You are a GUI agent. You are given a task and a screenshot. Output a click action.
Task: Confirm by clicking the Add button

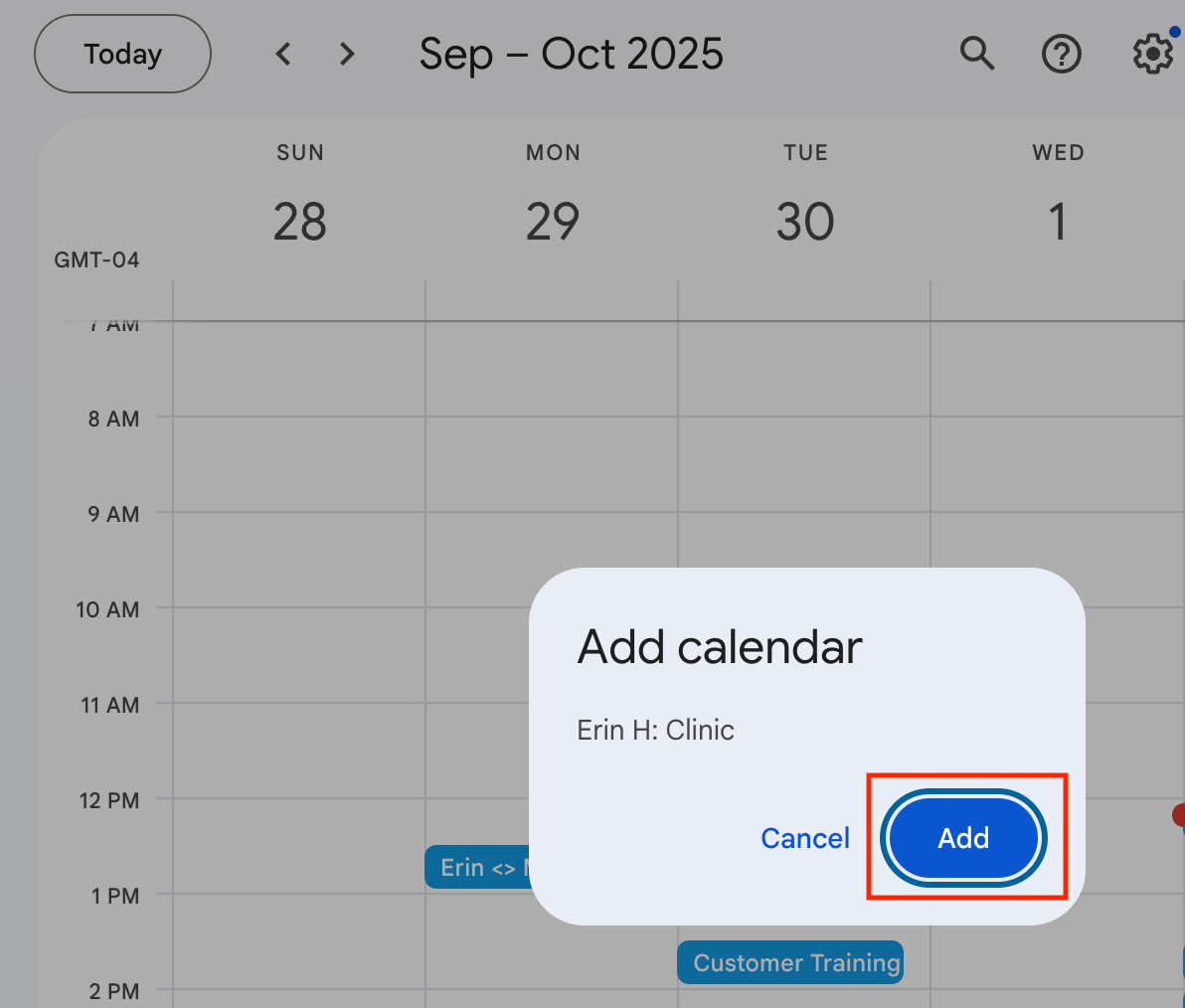click(x=963, y=838)
